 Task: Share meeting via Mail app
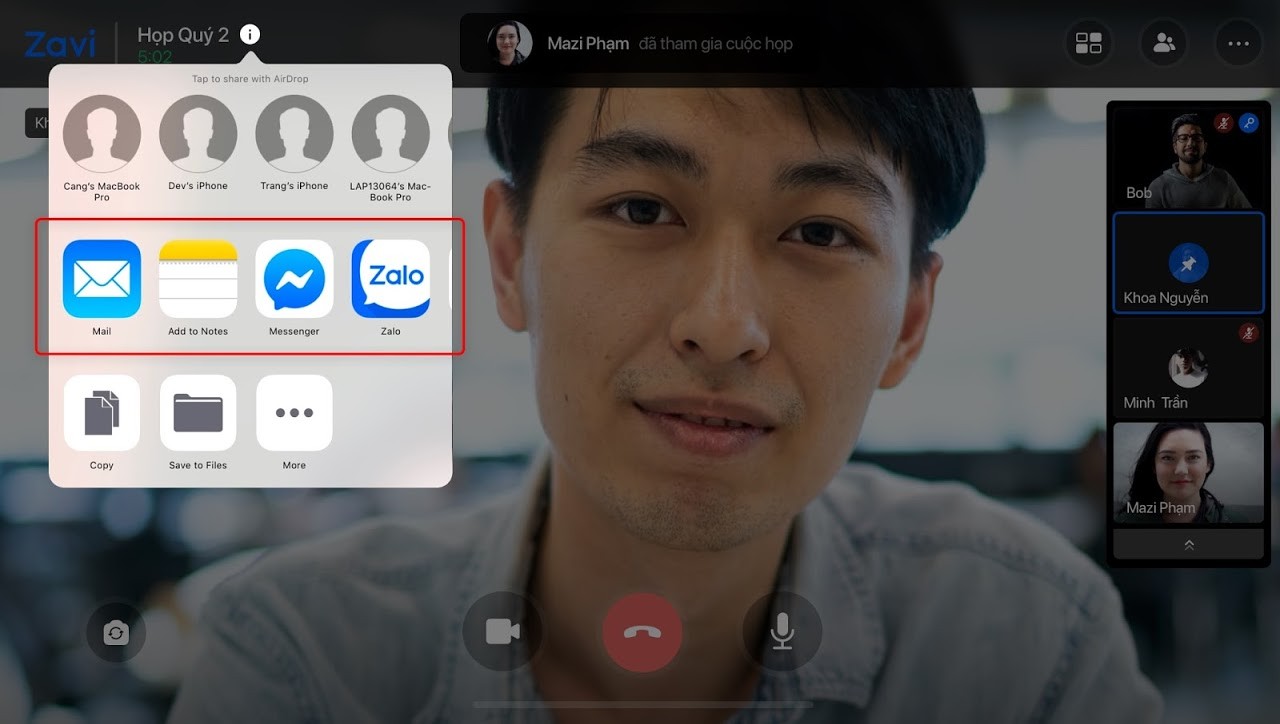point(101,279)
